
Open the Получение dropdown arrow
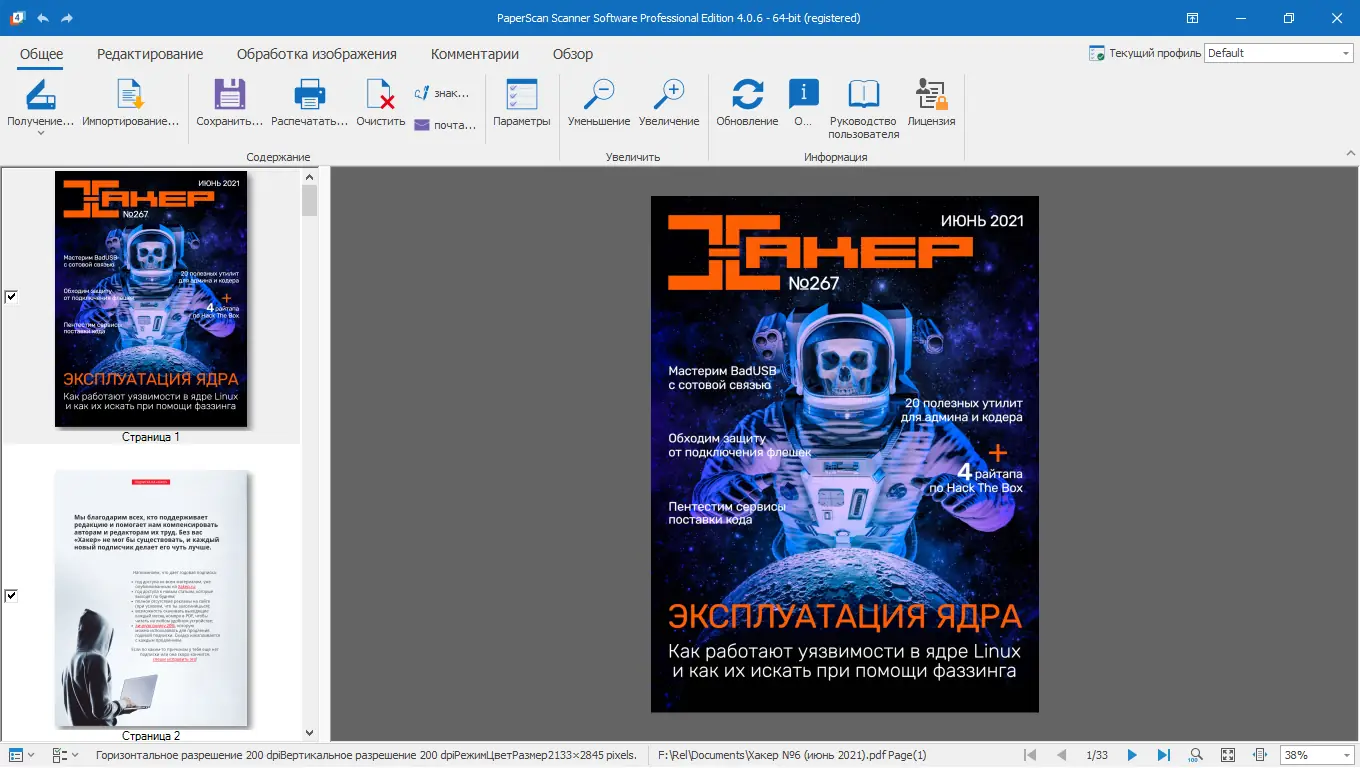click(41, 132)
